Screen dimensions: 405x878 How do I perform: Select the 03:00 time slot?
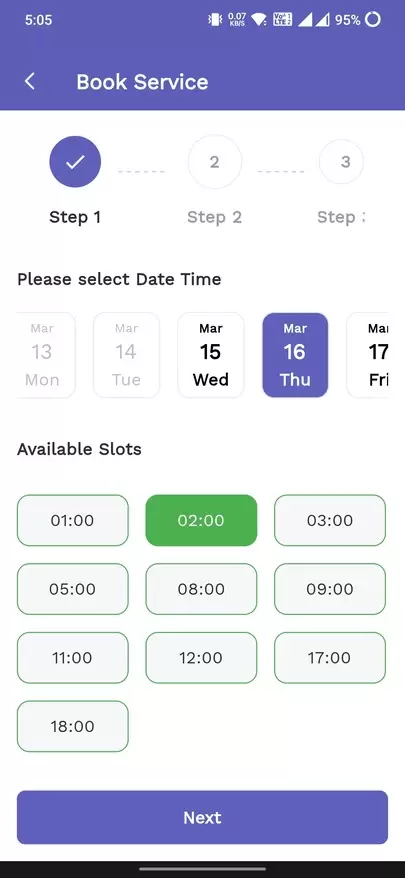tap(330, 520)
